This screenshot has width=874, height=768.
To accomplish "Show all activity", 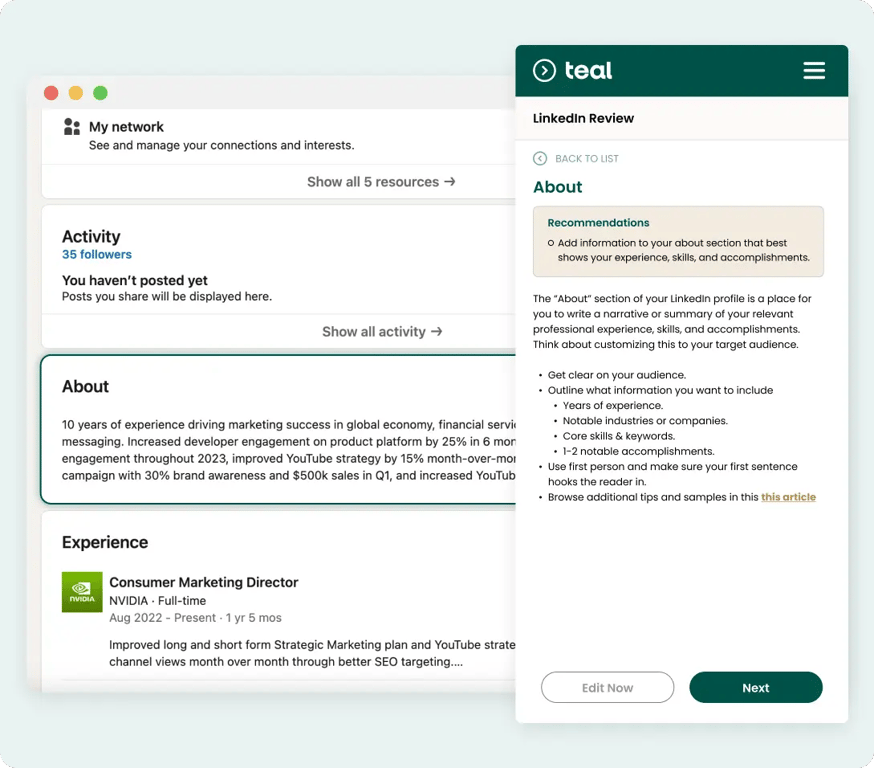I will point(382,332).
